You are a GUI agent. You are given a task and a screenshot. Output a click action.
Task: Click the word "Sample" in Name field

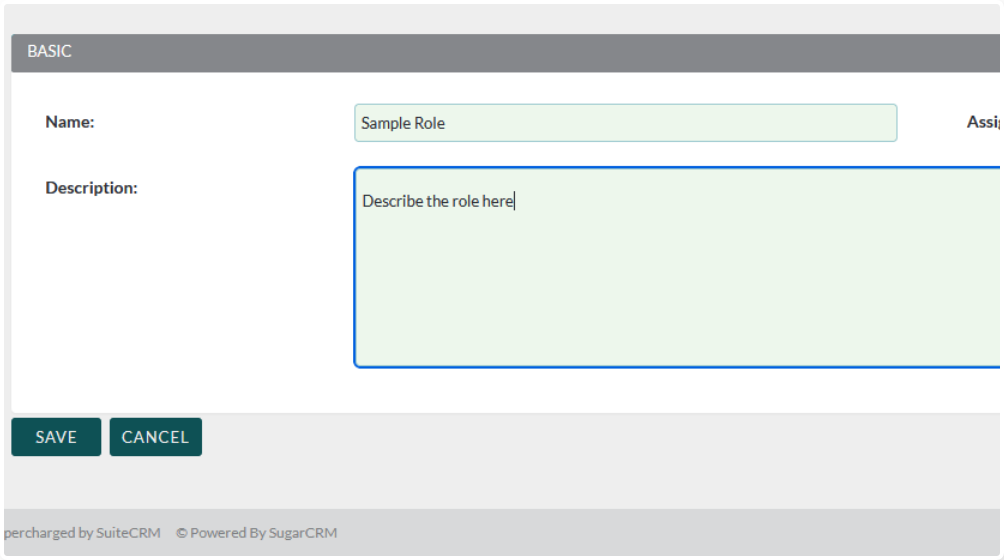point(385,123)
